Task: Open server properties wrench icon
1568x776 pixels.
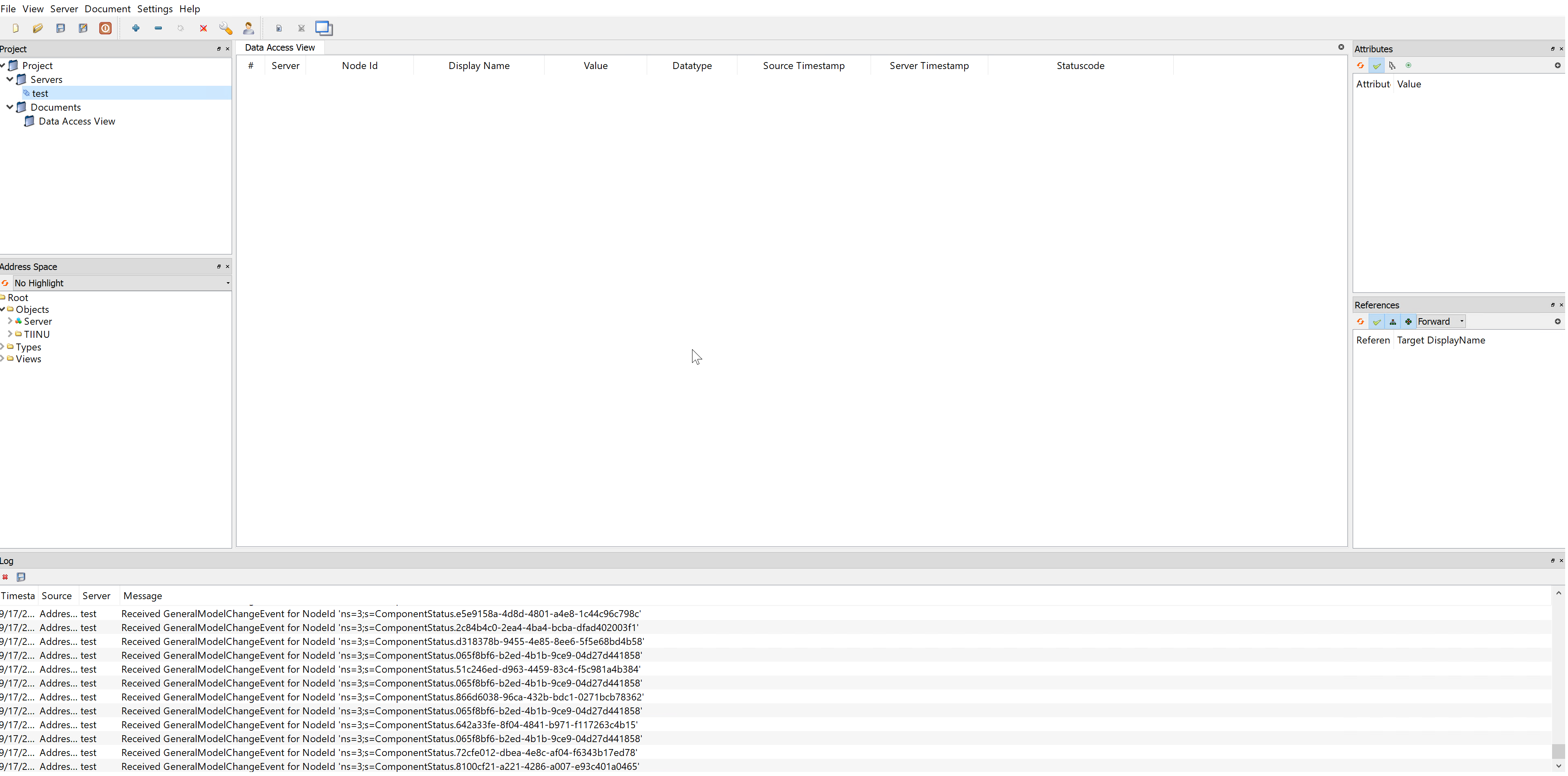Action: (x=226, y=28)
